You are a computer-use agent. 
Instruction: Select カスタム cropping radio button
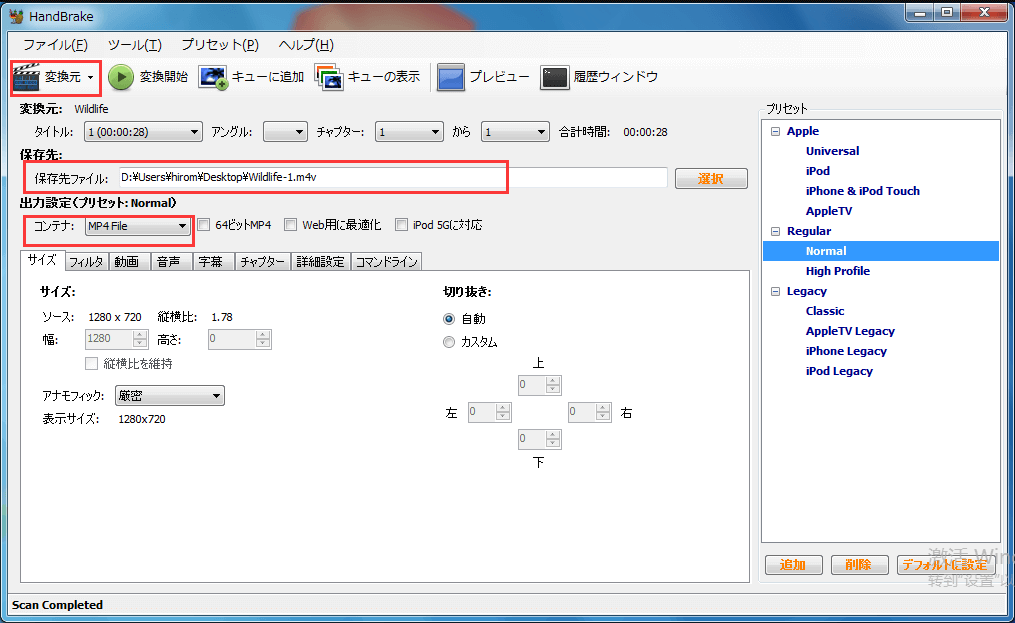pyautogui.click(x=449, y=341)
